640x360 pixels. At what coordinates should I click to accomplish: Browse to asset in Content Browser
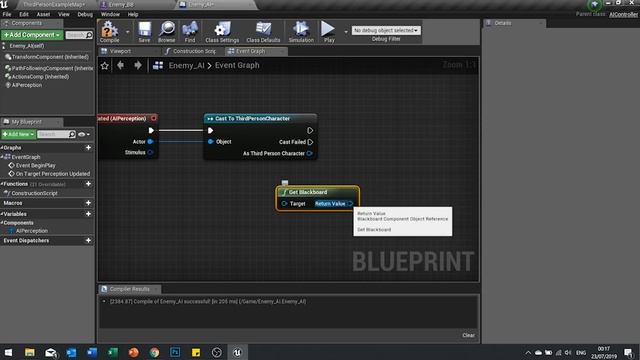pyautogui.click(x=167, y=32)
